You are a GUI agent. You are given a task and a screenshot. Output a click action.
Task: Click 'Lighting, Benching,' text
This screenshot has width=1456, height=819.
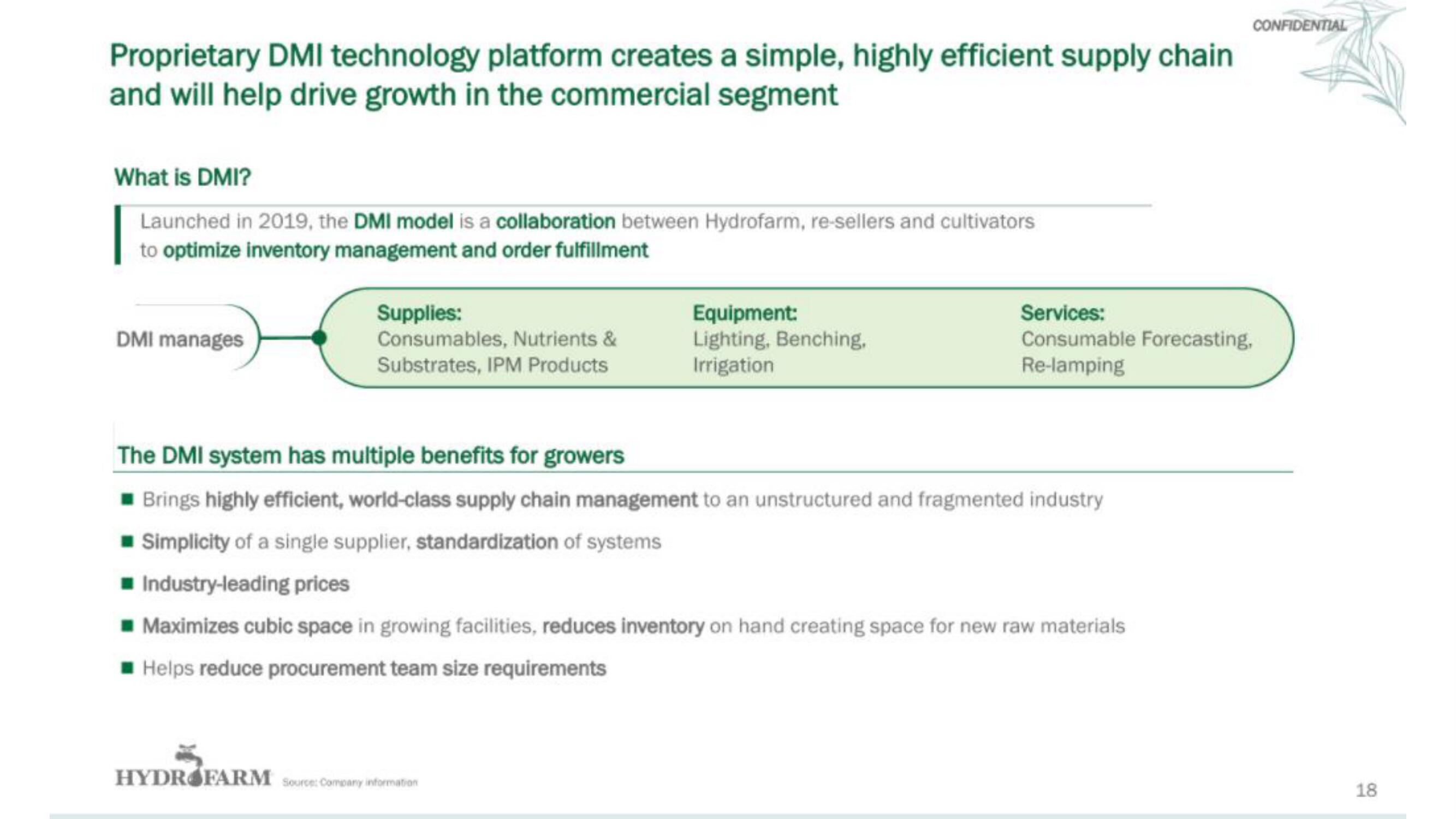coord(780,339)
